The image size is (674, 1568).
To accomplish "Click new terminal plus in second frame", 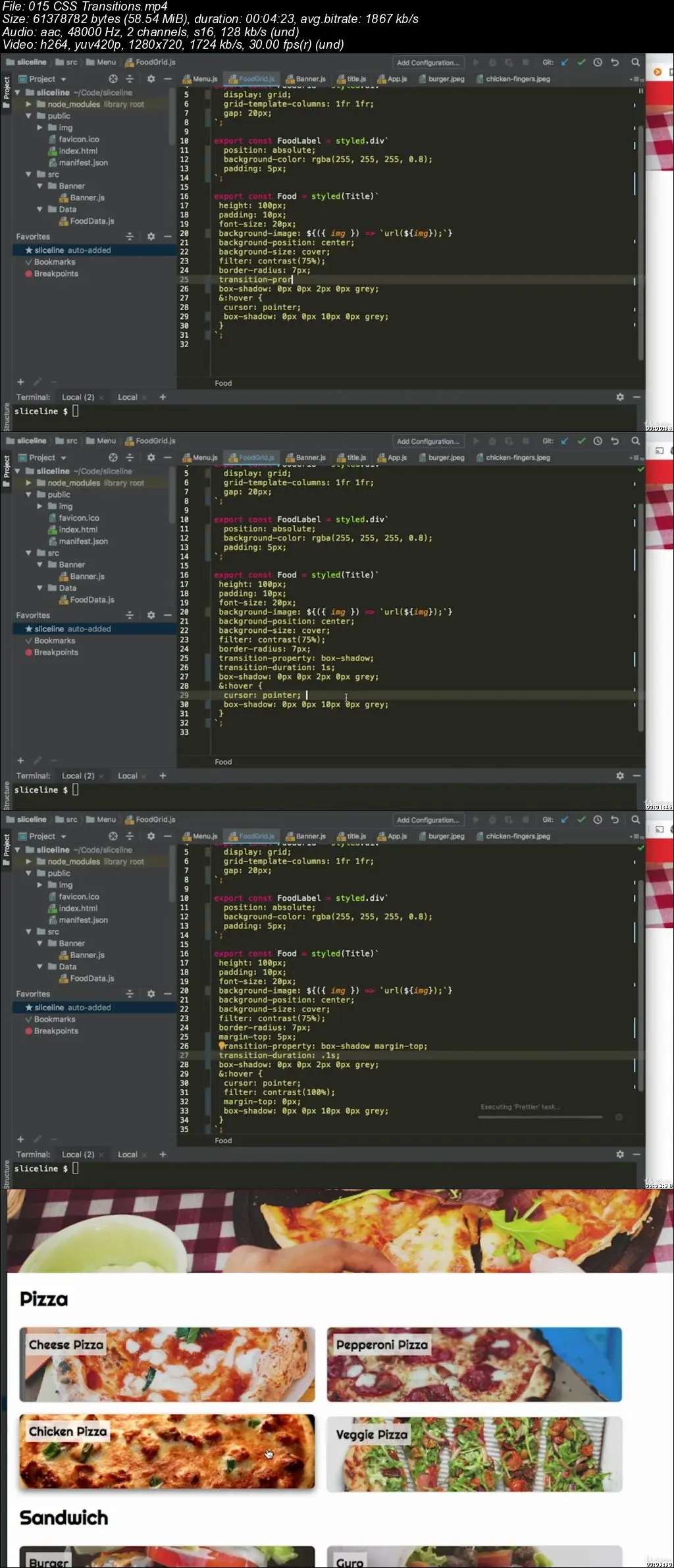I will [x=163, y=776].
